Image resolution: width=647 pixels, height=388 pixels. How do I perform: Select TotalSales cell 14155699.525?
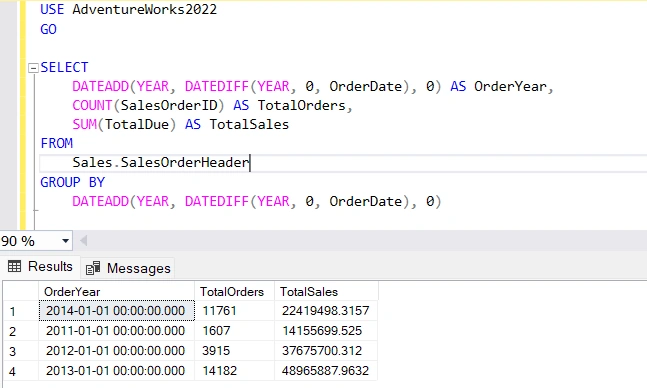[x=326, y=331]
